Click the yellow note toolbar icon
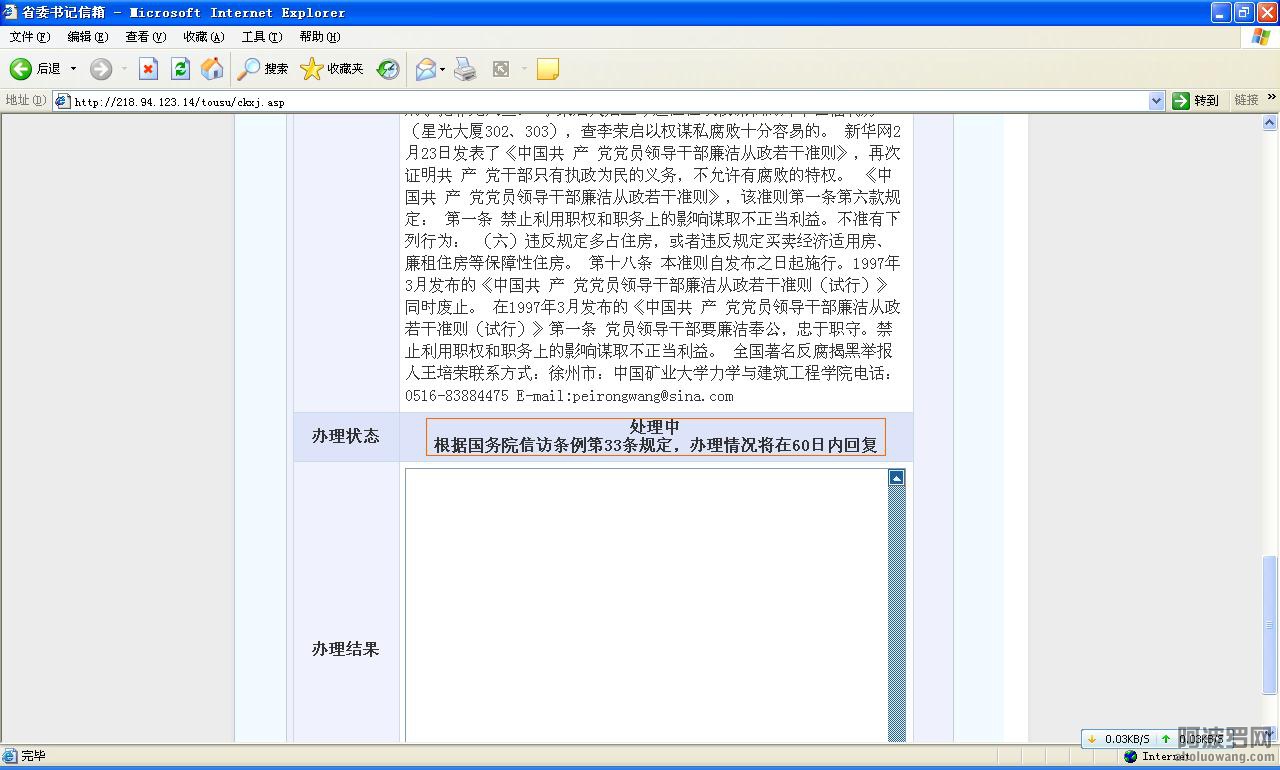The width and height of the screenshot is (1280, 770). click(547, 69)
